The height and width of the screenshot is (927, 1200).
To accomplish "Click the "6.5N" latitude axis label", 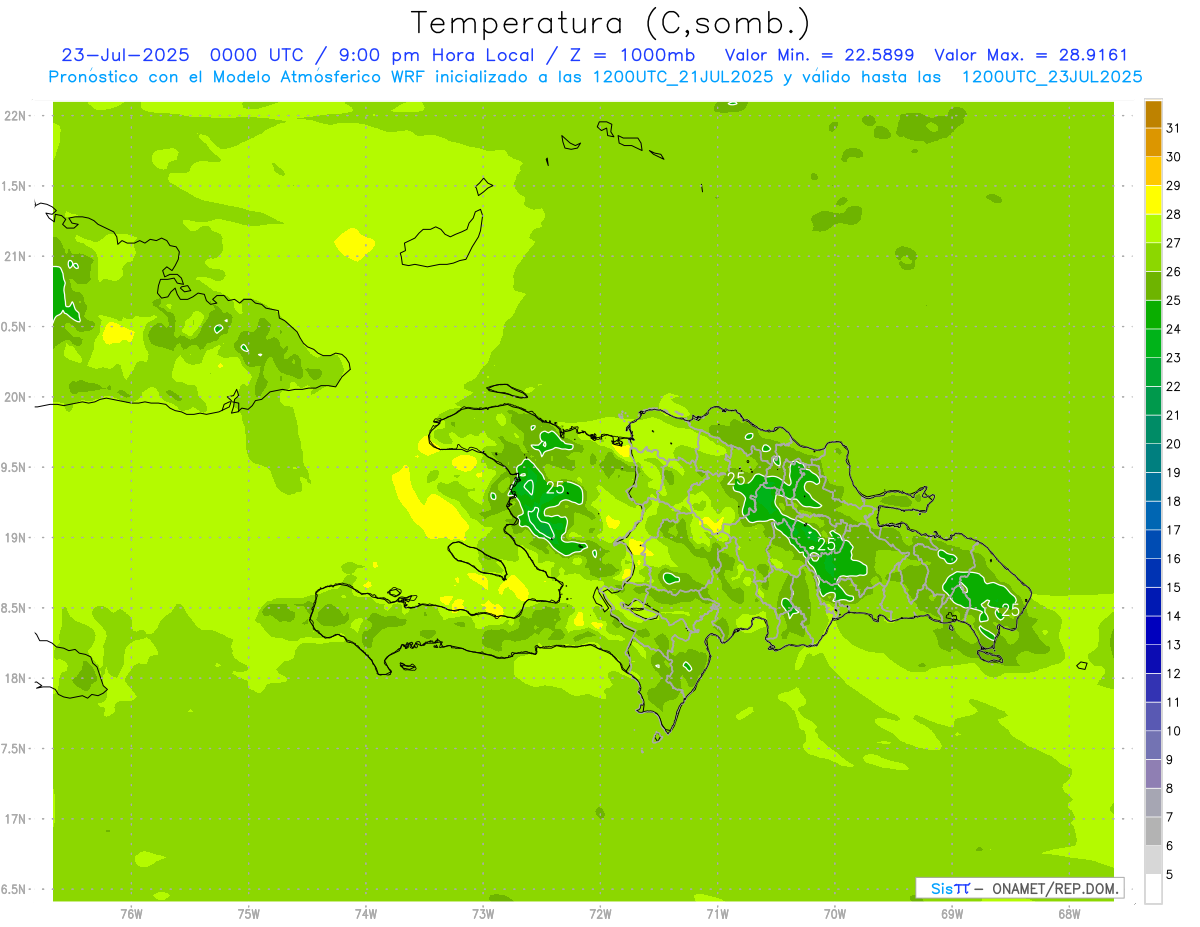I will point(14,889).
